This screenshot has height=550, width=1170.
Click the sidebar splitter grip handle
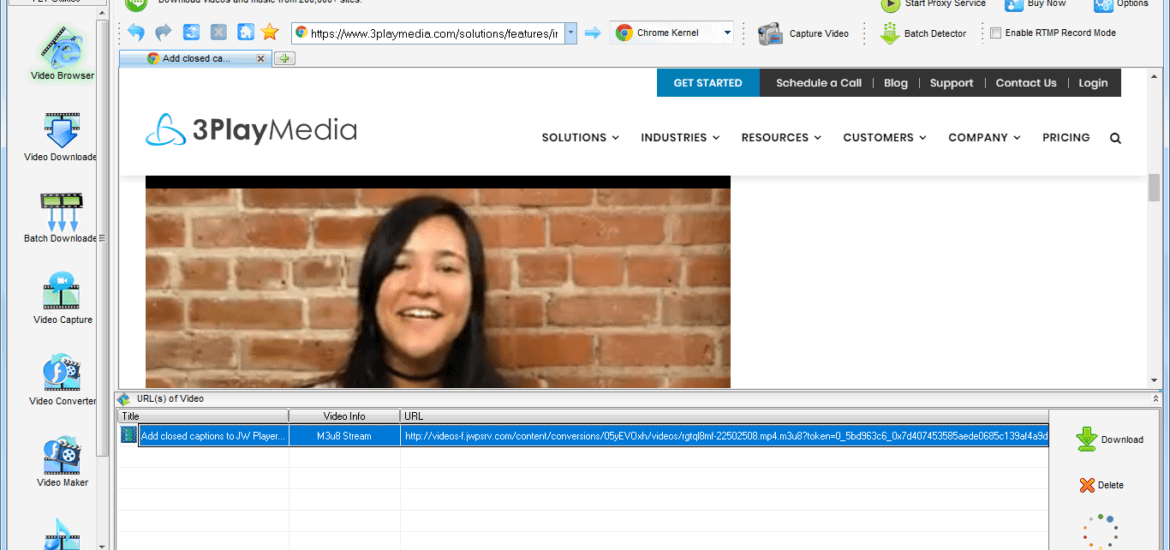(102, 238)
